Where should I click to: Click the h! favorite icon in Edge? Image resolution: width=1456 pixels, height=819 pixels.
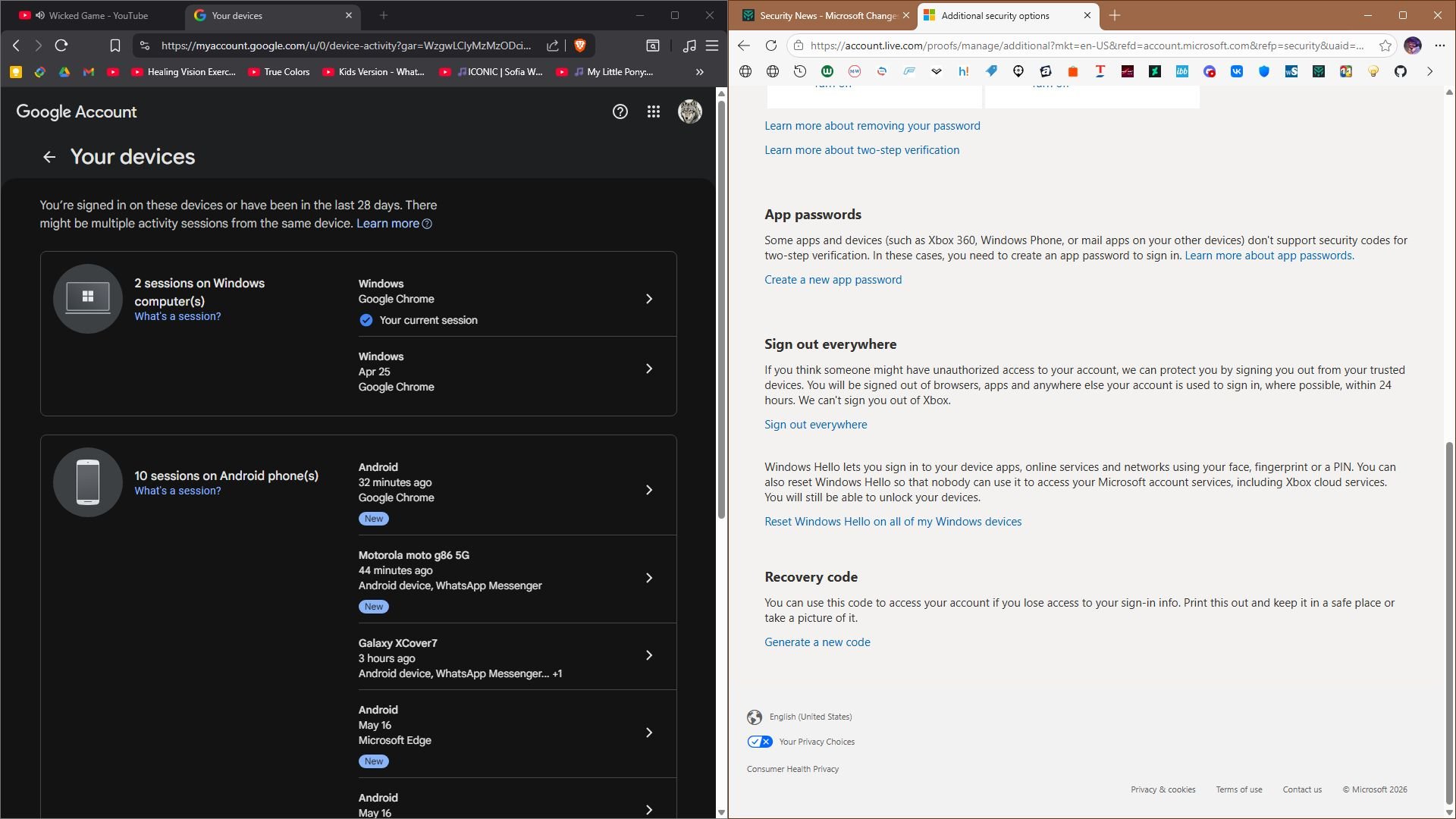point(964,71)
